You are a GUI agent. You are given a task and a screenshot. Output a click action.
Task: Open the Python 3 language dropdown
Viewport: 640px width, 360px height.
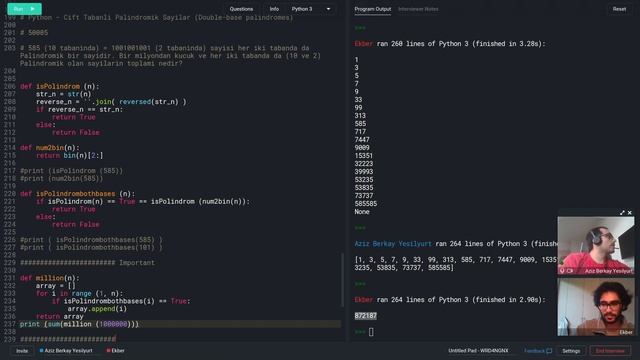311,9
